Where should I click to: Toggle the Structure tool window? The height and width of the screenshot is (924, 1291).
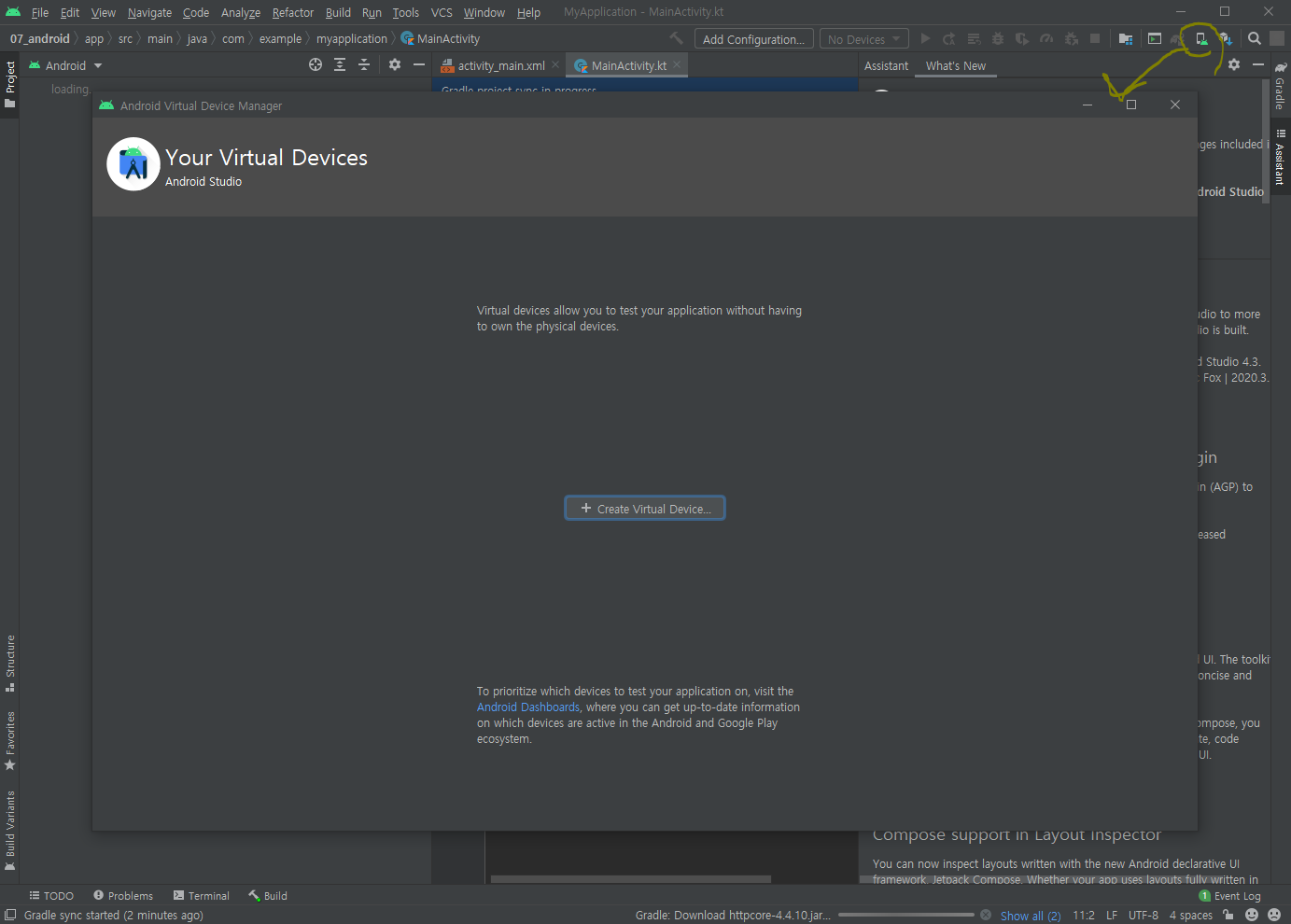pyautogui.click(x=10, y=664)
